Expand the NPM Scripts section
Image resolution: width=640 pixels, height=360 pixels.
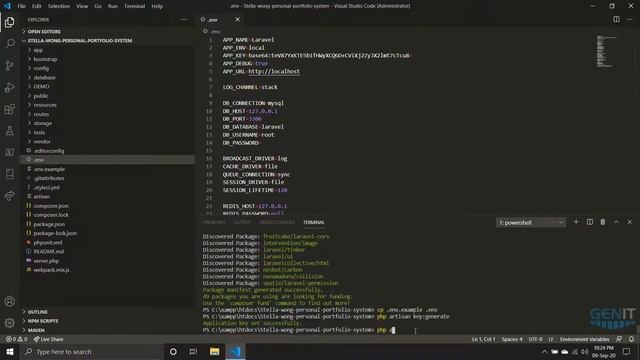pos(43,321)
